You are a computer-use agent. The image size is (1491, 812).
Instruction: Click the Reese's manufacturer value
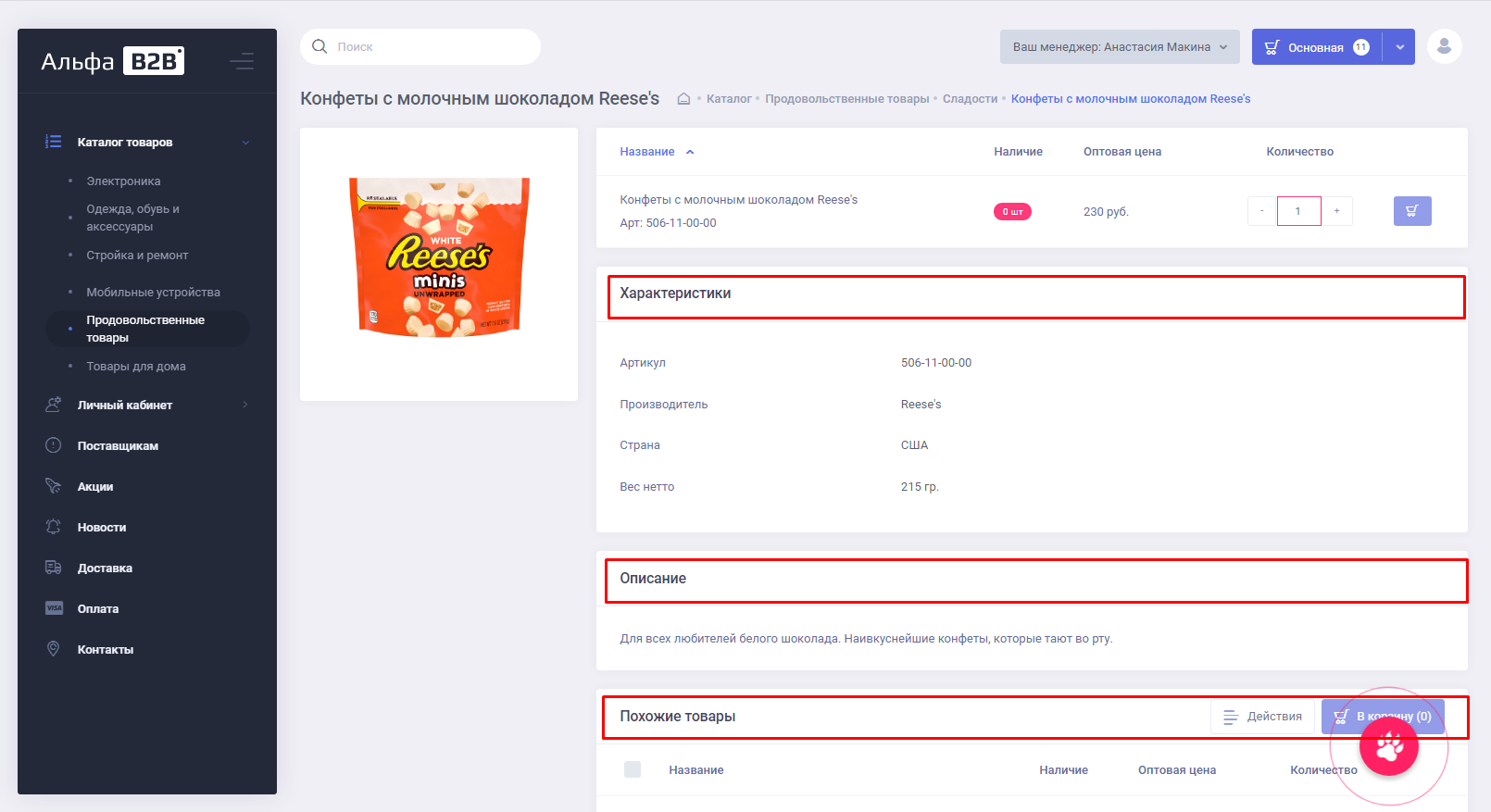click(x=921, y=405)
